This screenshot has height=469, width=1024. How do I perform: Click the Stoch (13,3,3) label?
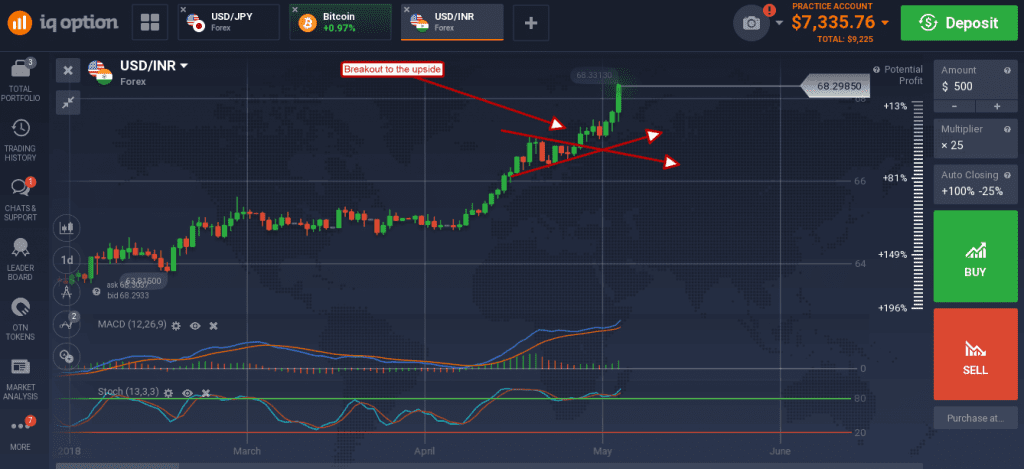127,392
